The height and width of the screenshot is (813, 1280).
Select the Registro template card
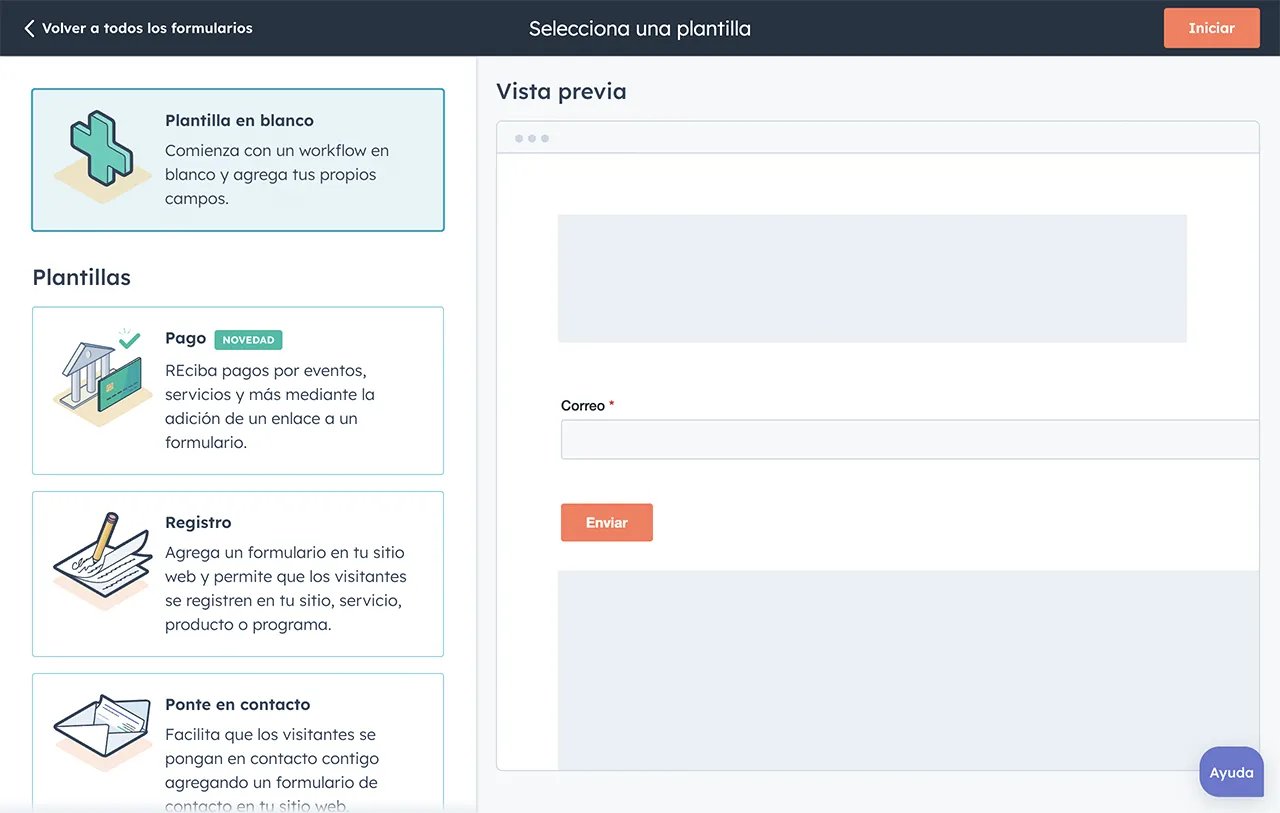(x=238, y=573)
